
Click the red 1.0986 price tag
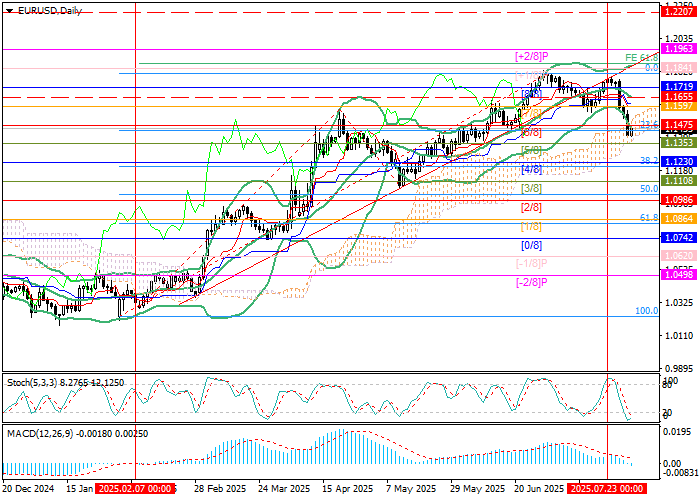[677, 200]
